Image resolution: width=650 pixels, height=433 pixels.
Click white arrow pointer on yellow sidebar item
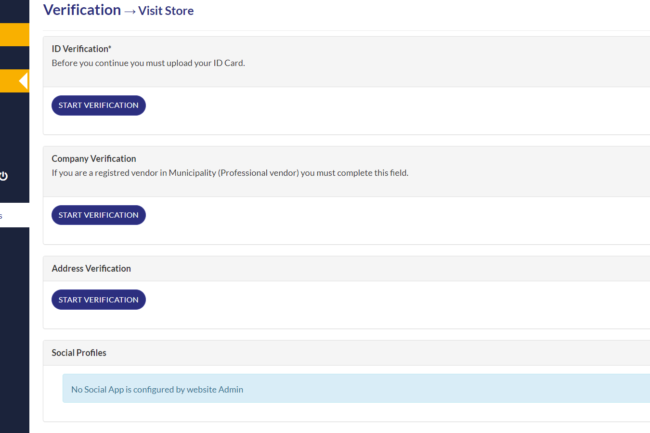23,81
